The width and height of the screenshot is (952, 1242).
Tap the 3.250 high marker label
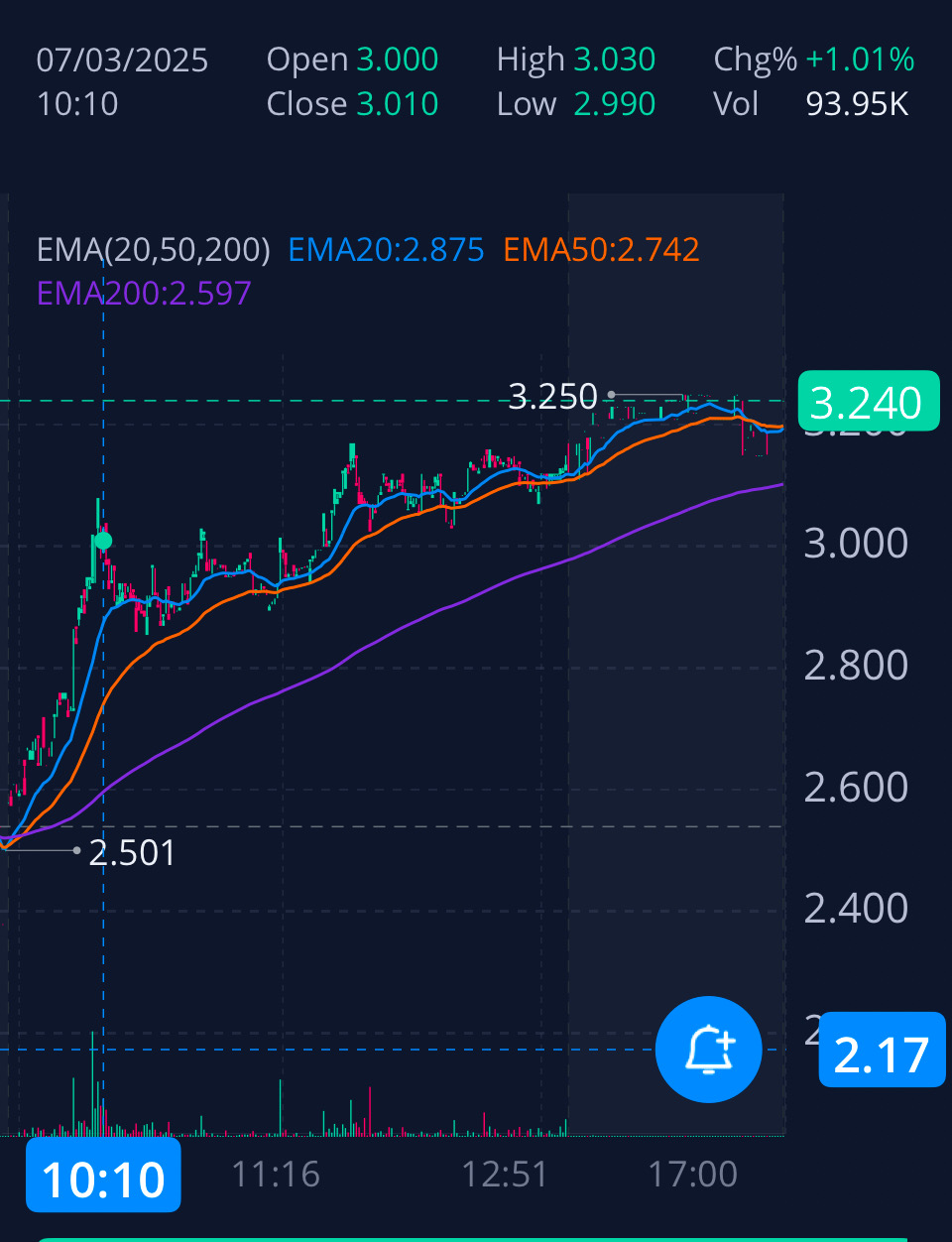tap(553, 397)
